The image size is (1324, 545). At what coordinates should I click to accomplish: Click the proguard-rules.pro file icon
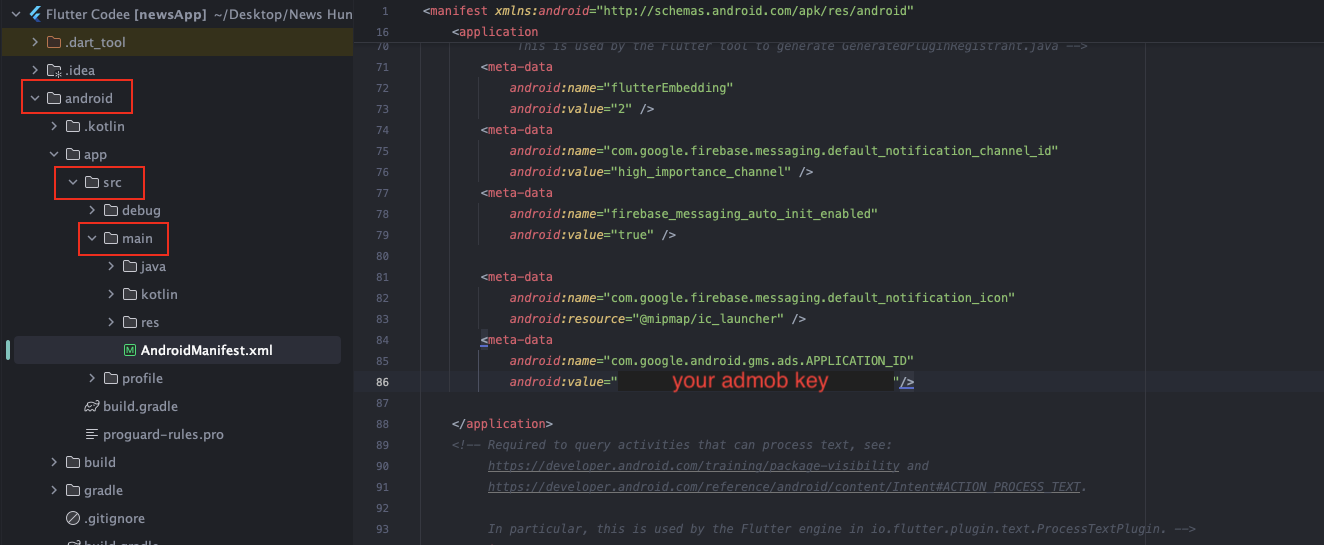92,434
